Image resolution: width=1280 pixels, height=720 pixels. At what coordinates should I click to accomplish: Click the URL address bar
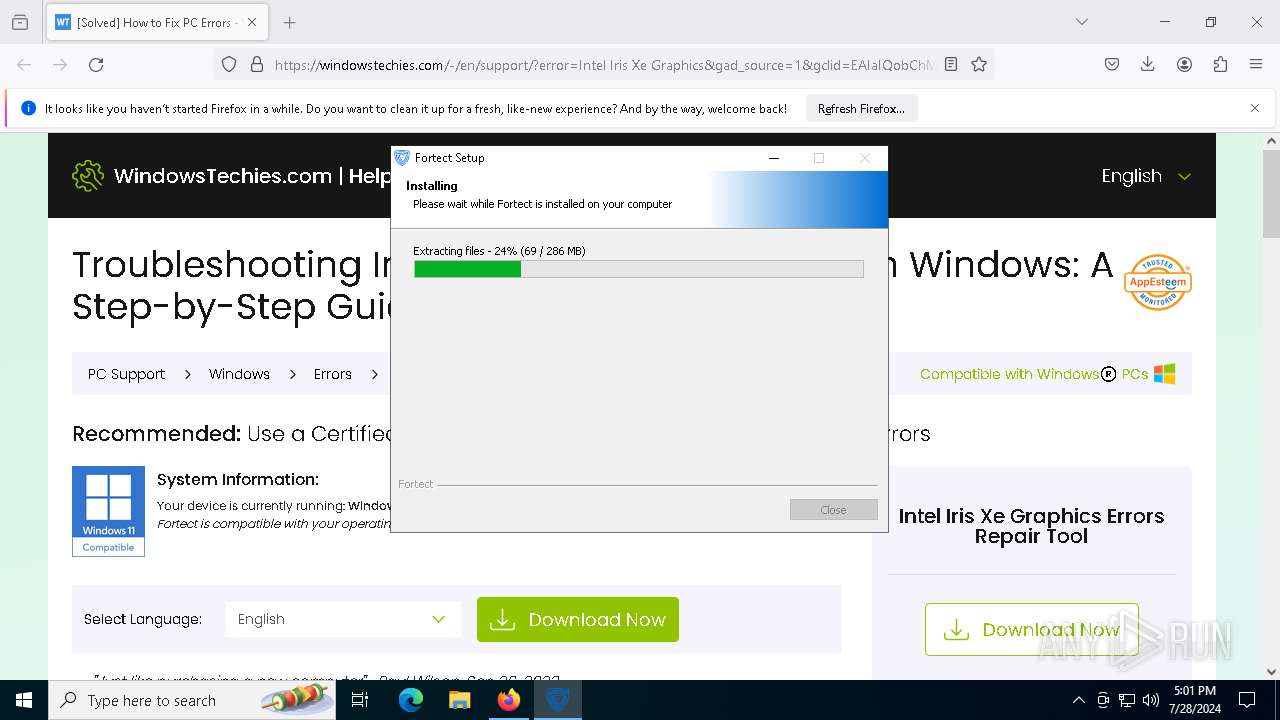pyautogui.click(x=603, y=64)
